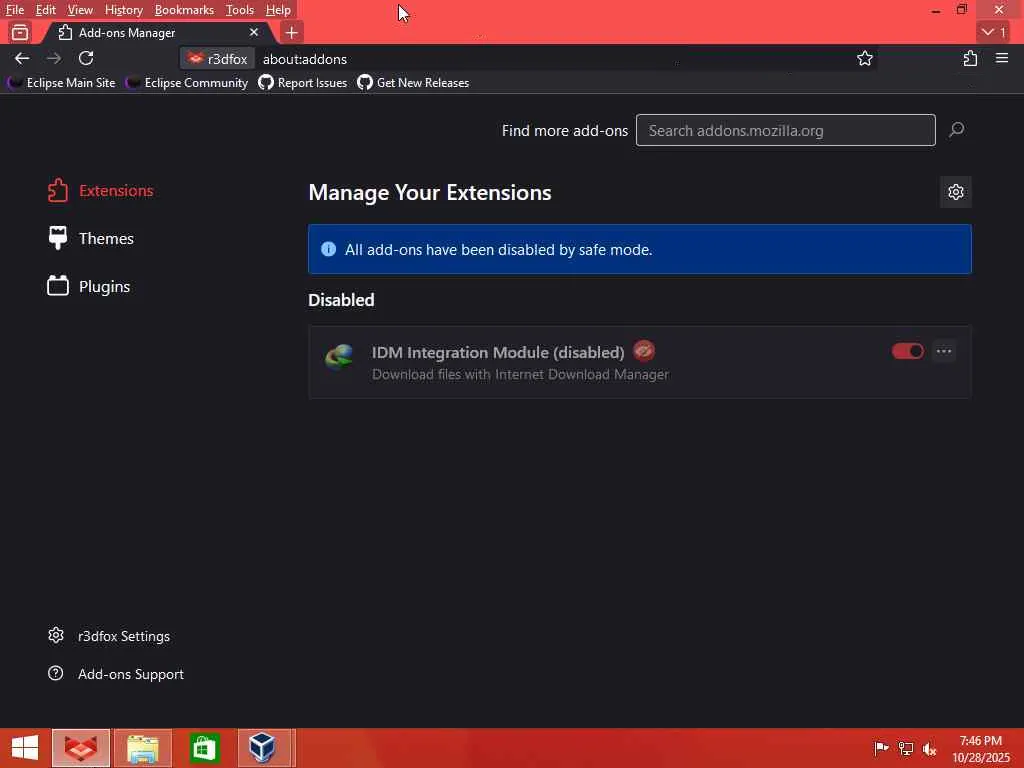Viewport: 1024px width, 768px height.
Task: Click the info icon in safe mode banner
Action: pos(328,249)
